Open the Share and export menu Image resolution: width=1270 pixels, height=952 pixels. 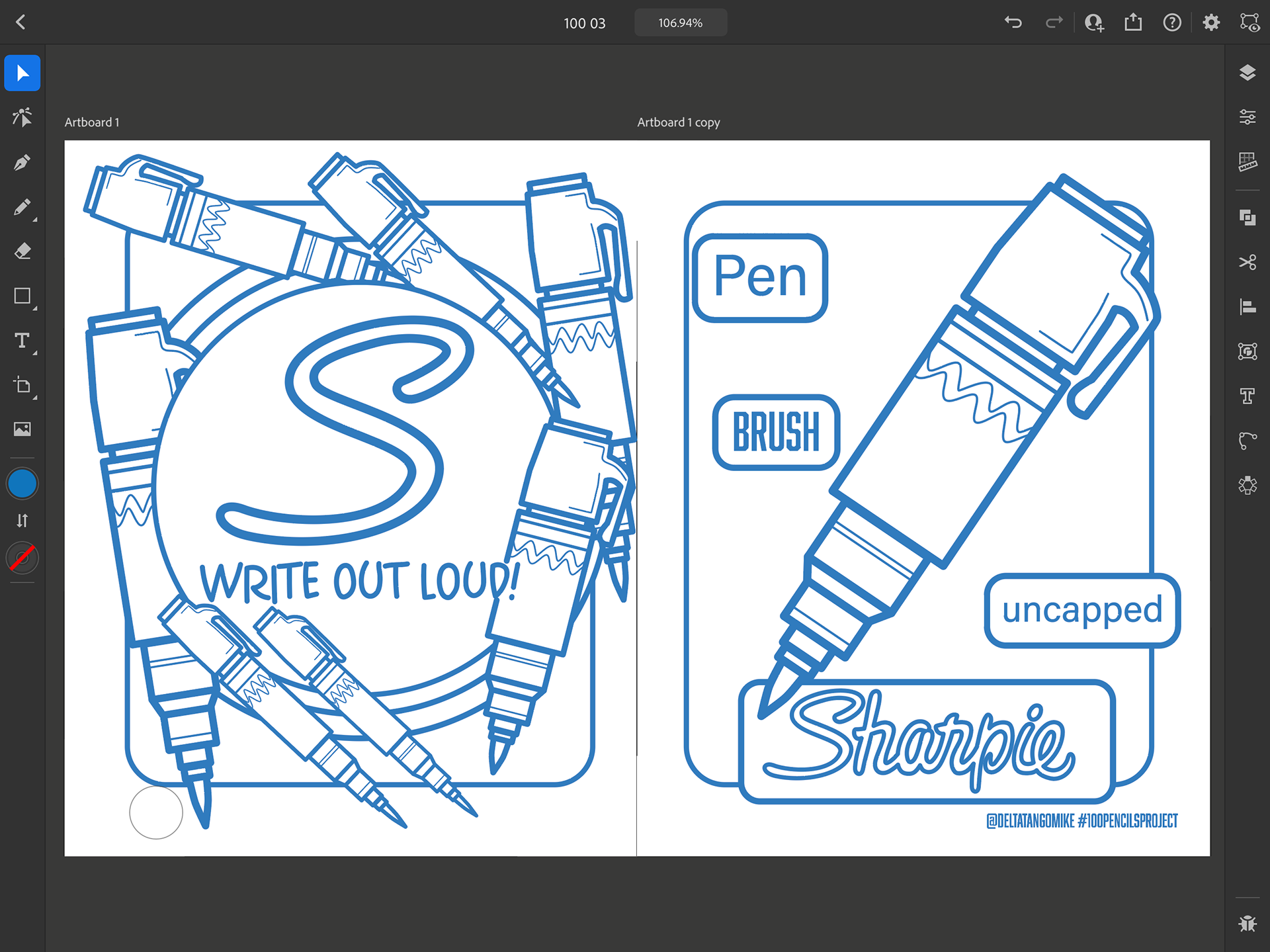coord(1133,22)
